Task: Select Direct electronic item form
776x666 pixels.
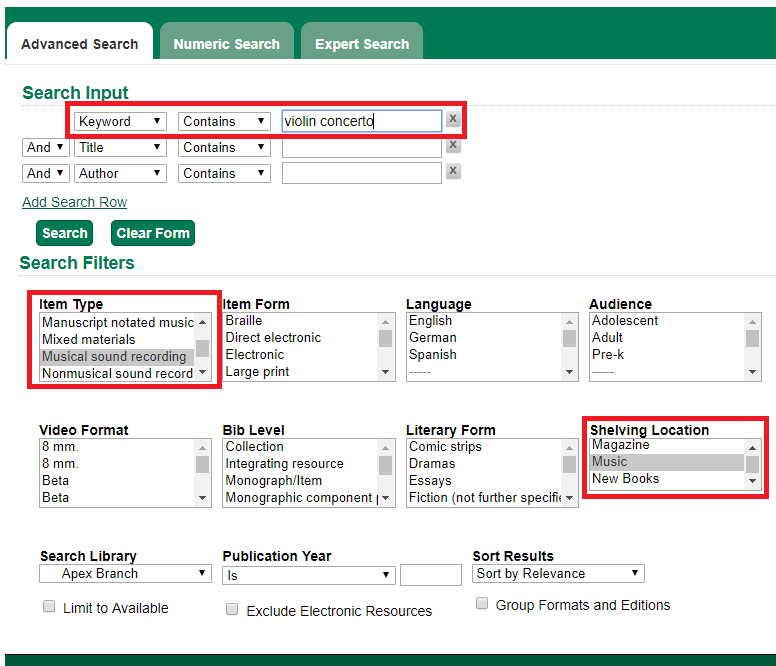Action: (300, 337)
